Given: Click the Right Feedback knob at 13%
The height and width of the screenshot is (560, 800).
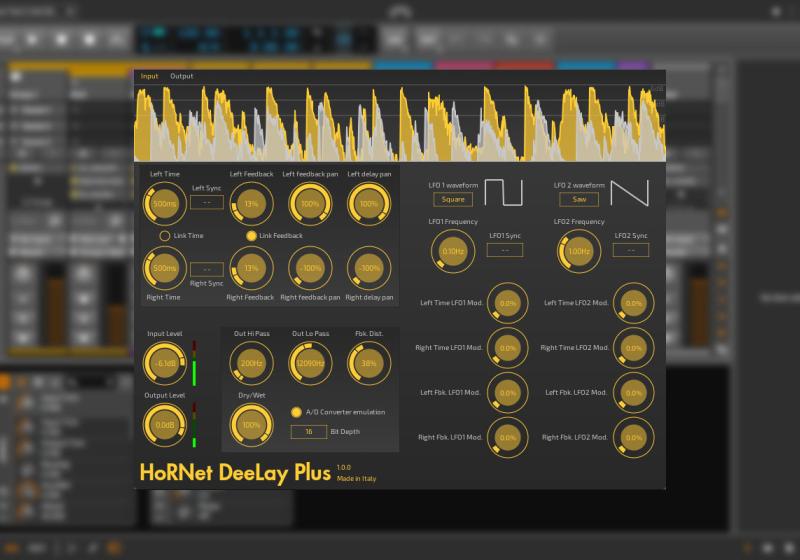Looking at the screenshot, I should pos(251,268).
